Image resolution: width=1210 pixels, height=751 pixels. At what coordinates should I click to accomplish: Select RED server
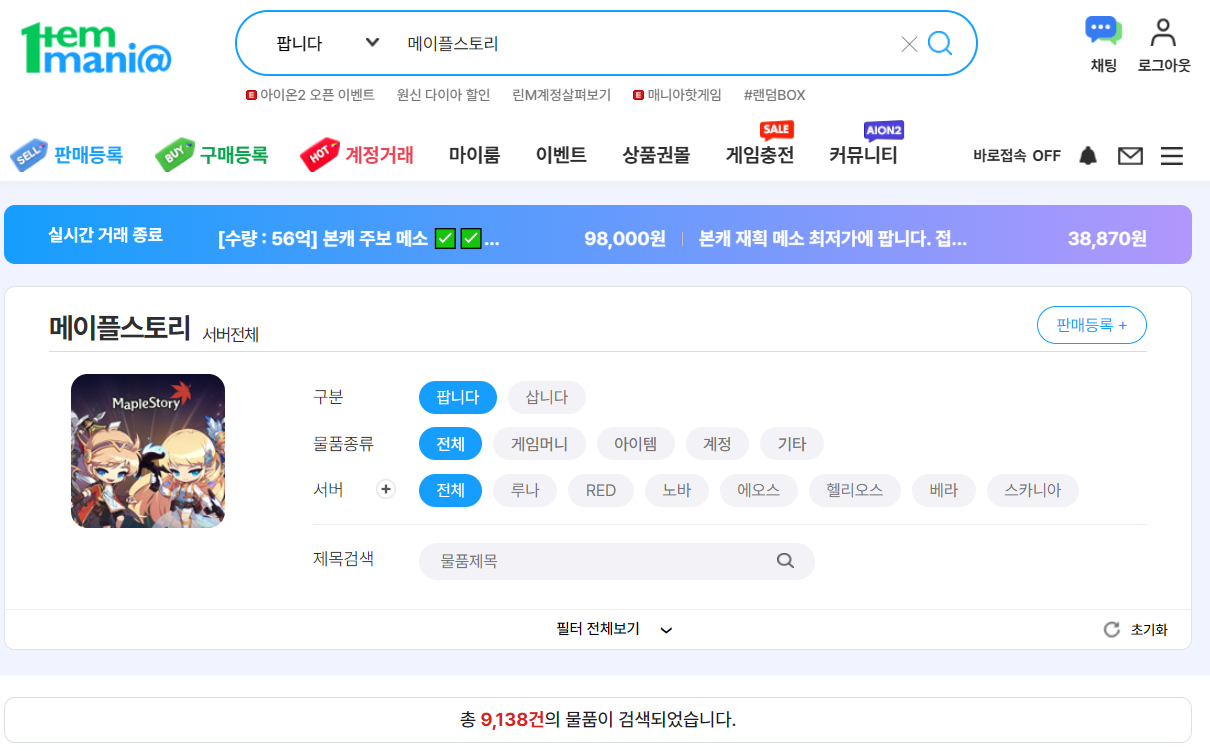(x=601, y=491)
